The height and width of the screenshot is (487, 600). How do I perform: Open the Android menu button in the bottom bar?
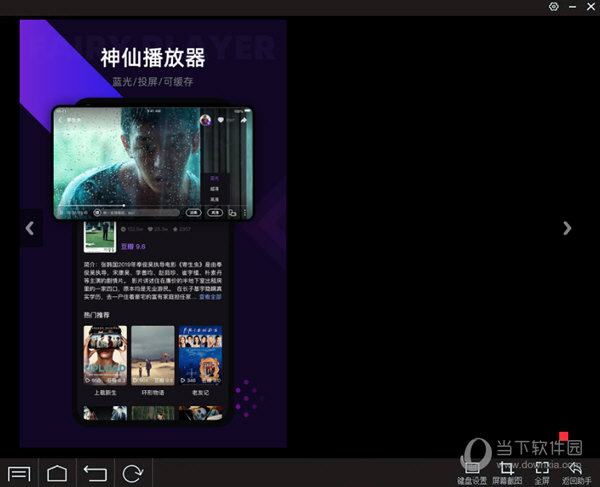19,474
